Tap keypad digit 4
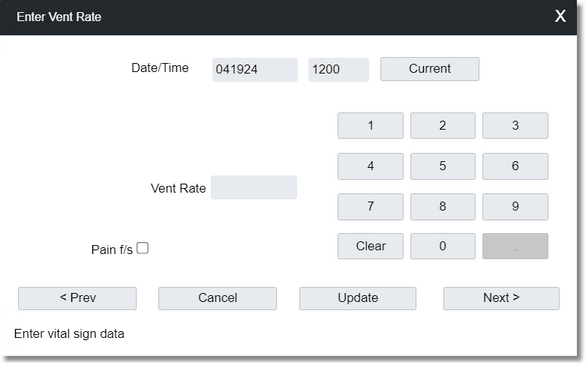Screen dimensions: 586x365 pyautogui.click(x=370, y=166)
